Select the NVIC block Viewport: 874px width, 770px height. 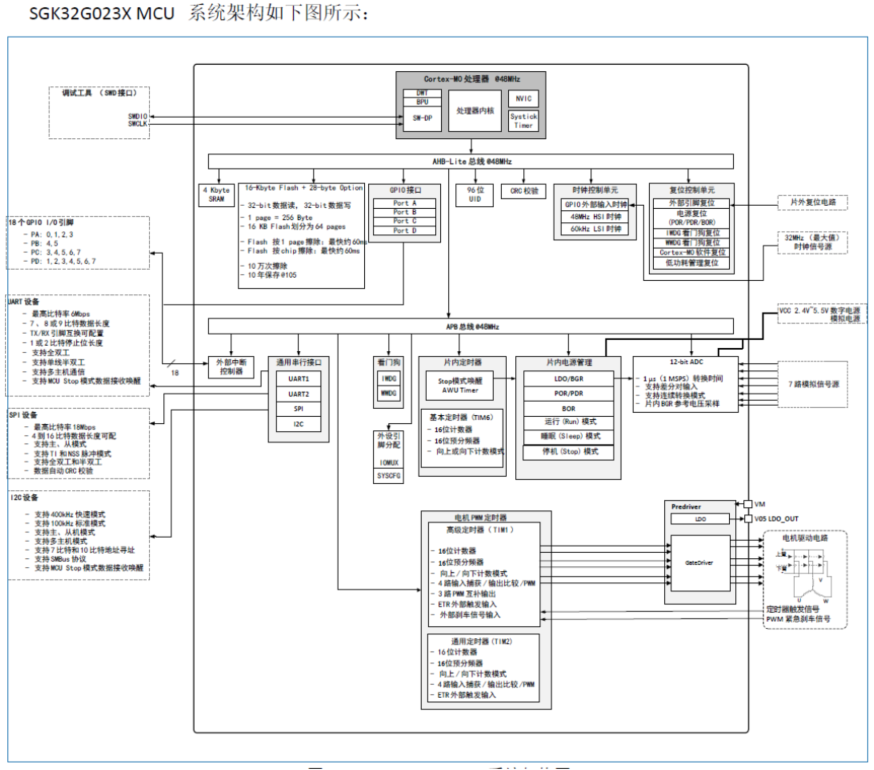coord(523,99)
